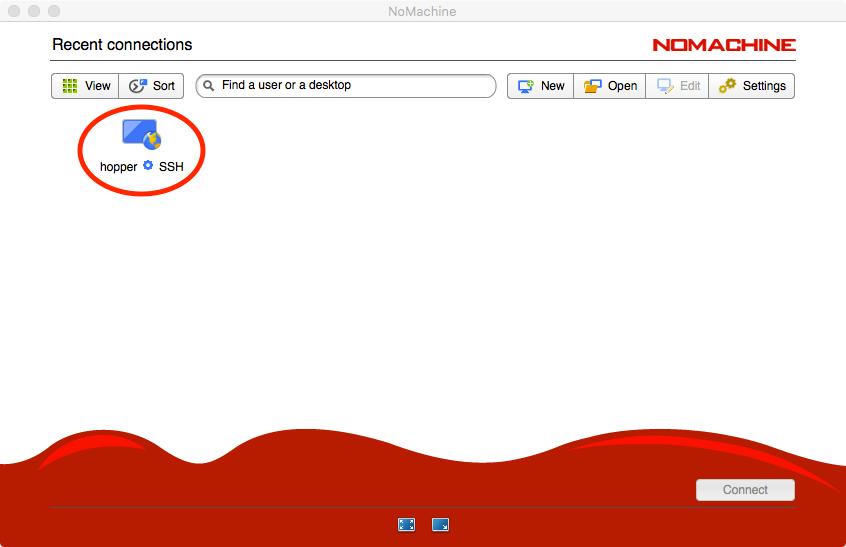Click the NoMachine logo

724,45
